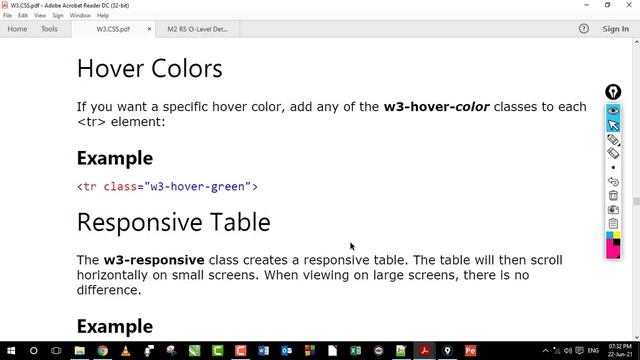Image resolution: width=640 pixels, height=360 pixels.
Task: Click the Epic Pen nib logo icon
Action: (613, 92)
